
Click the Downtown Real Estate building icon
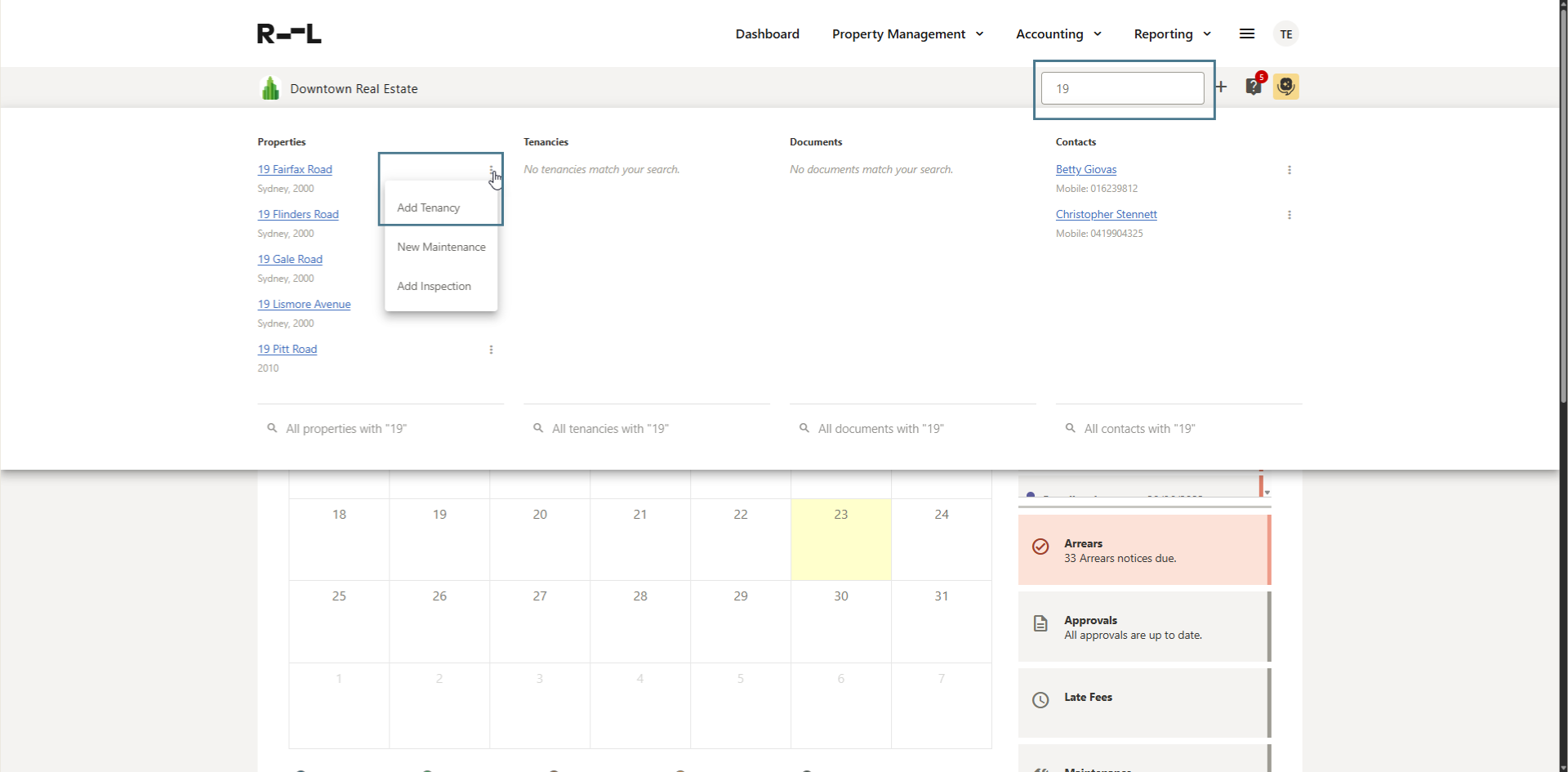(270, 88)
